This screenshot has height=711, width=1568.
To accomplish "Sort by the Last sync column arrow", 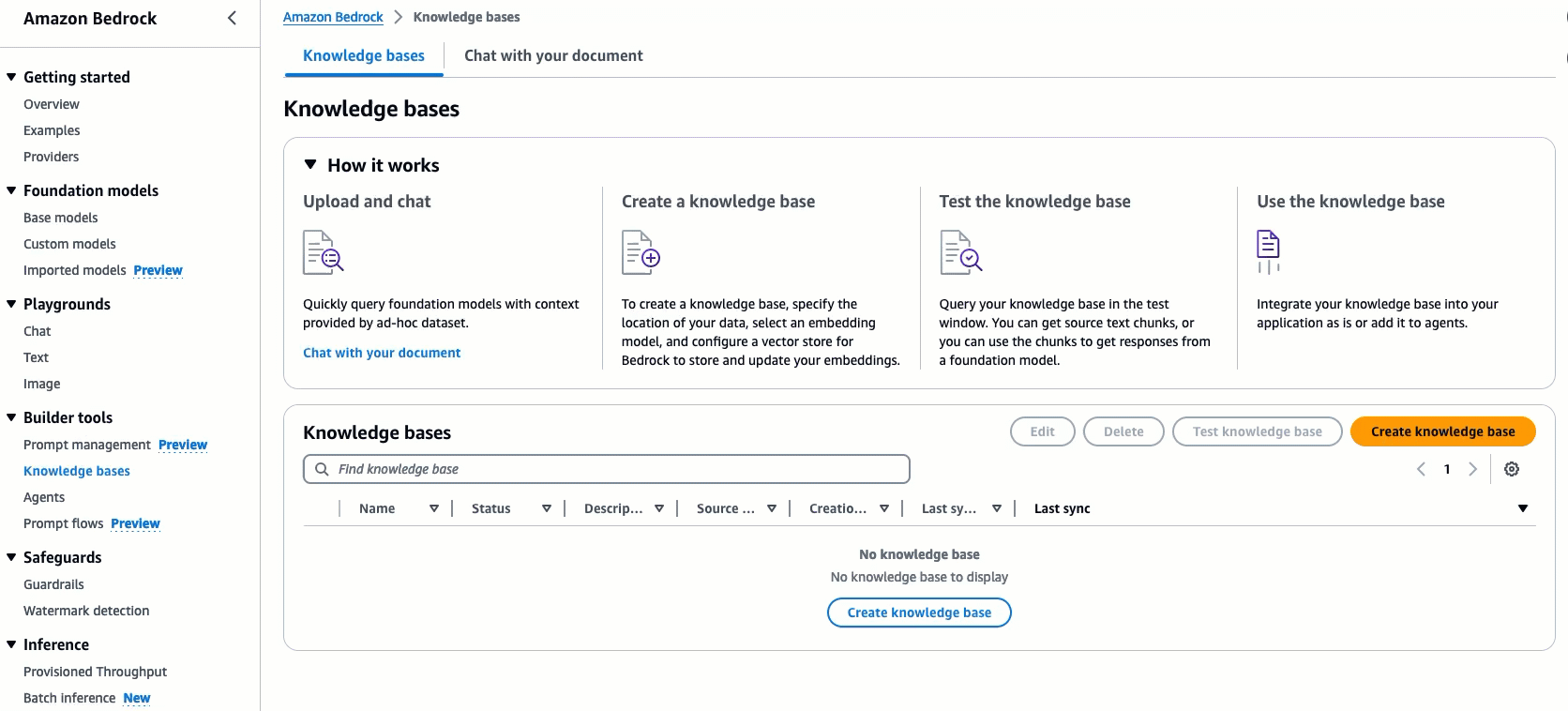I will point(1523,508).
